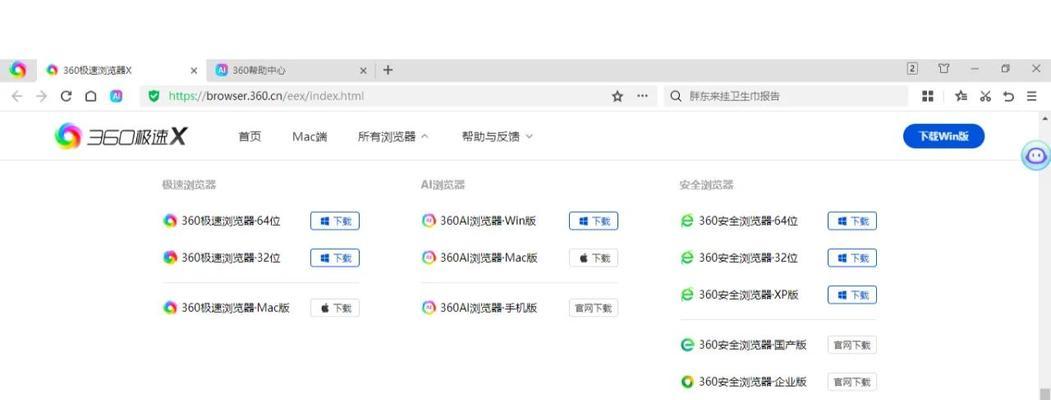This screenshot has width=1051, height=400.
Task: Click the tab count icon showing 2
Action: pyautogui.click(x=912, y=68)
